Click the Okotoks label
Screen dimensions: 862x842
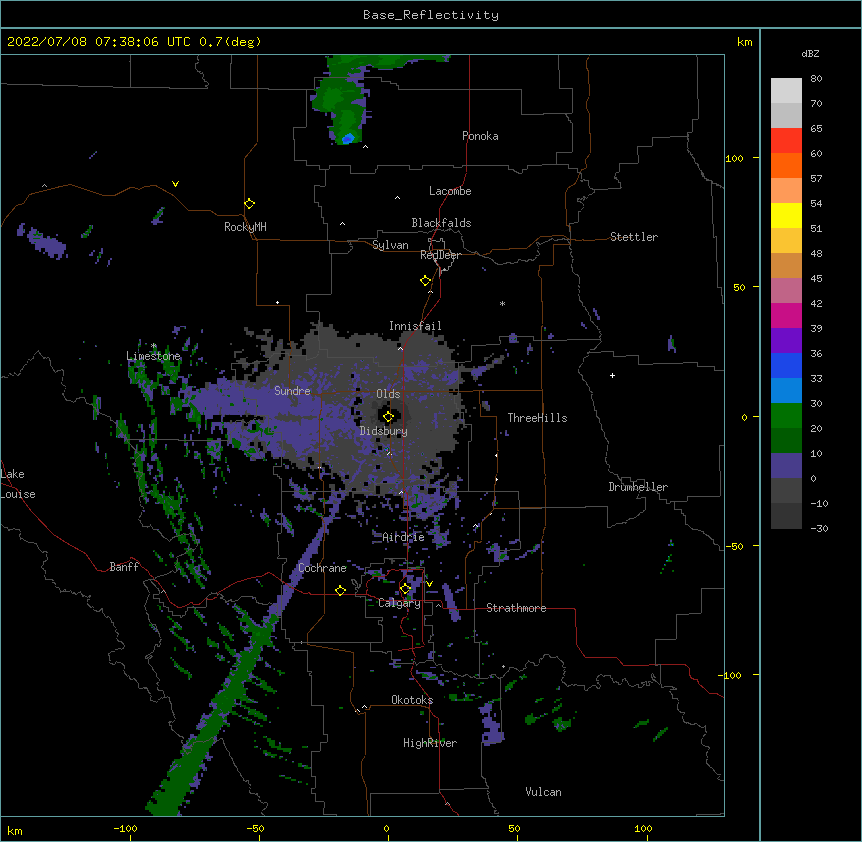(x=412, y=700)
